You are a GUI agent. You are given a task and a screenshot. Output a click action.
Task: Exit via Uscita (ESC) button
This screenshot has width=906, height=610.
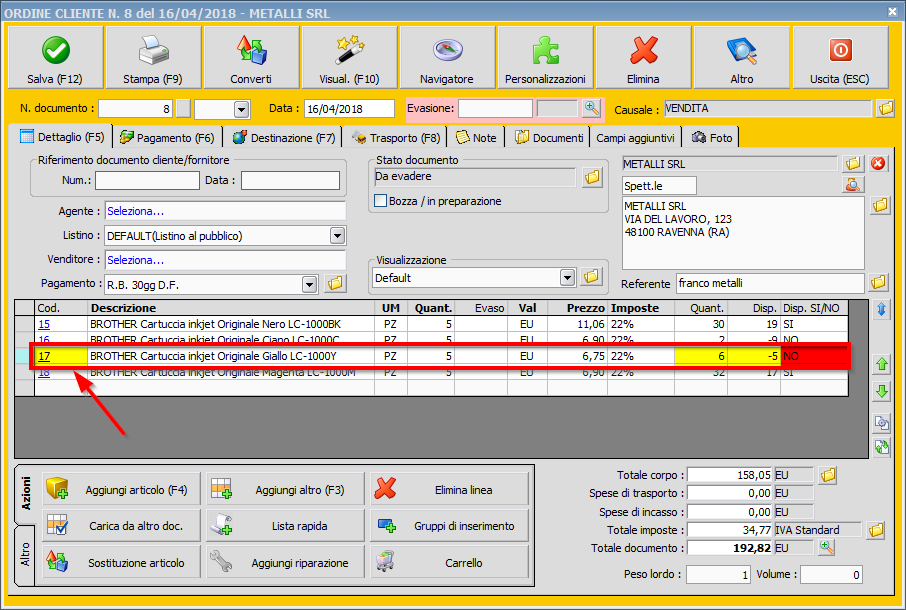pyautogui.click(x=840, y=57)
